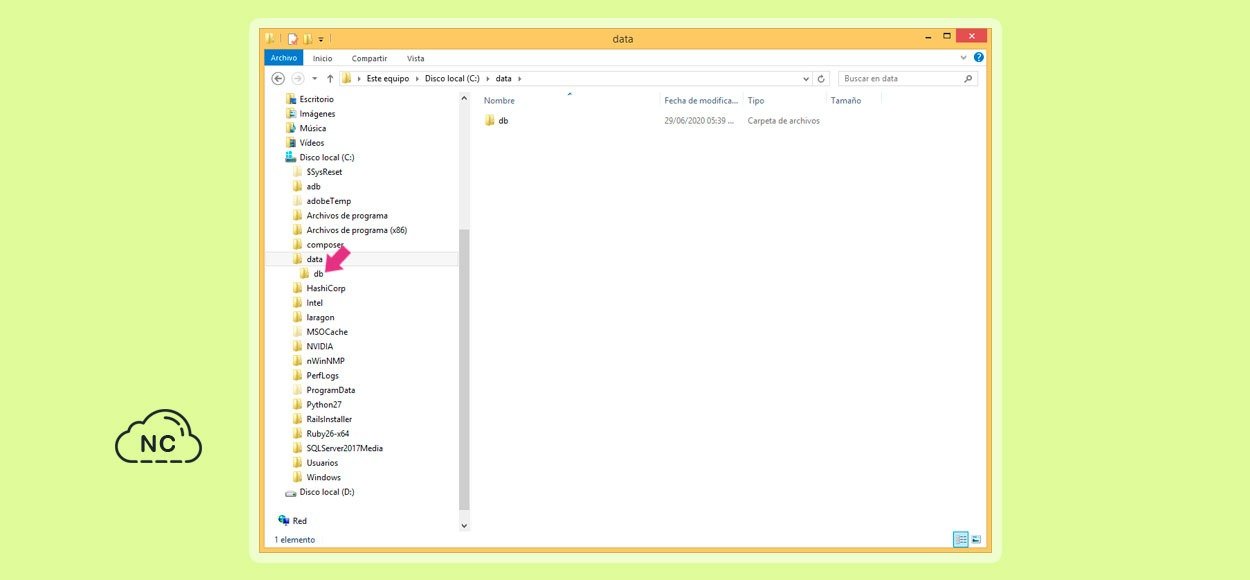Screen dimensions: 1250x580
Task: Click the db folder icon in file list
Action: (x=490, y=120)
